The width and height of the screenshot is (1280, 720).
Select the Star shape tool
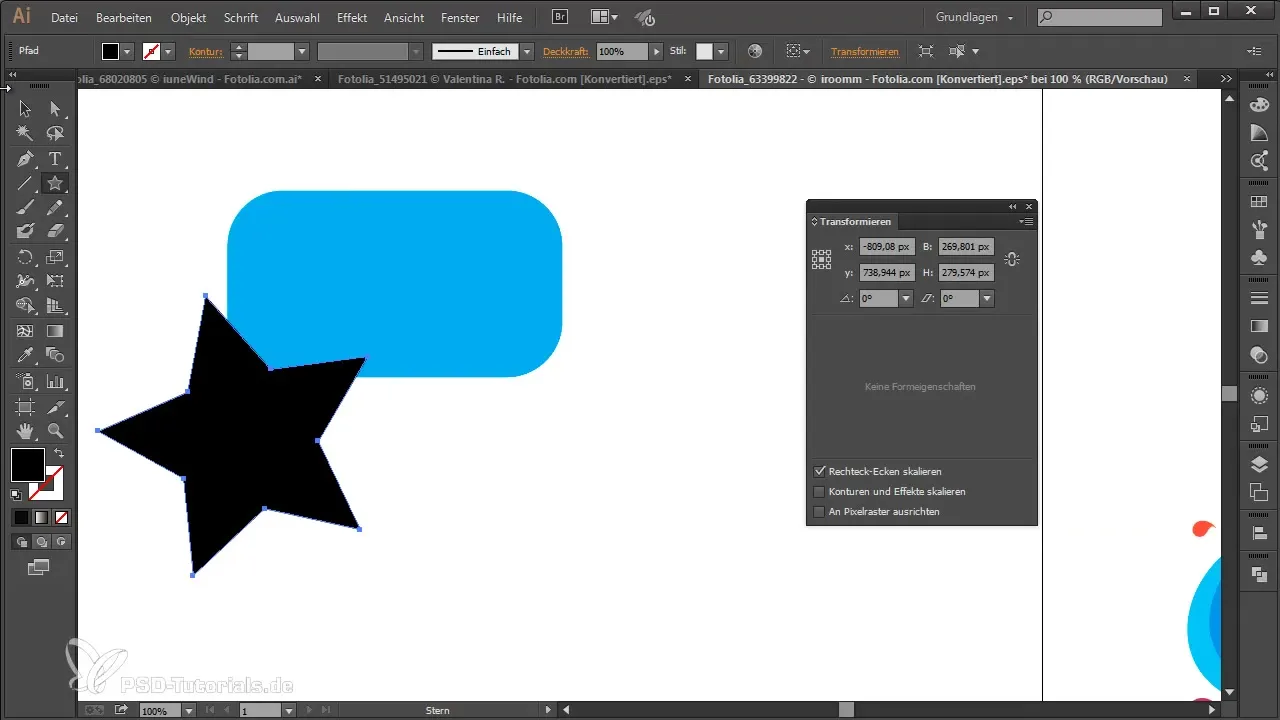tap(55, 184)
